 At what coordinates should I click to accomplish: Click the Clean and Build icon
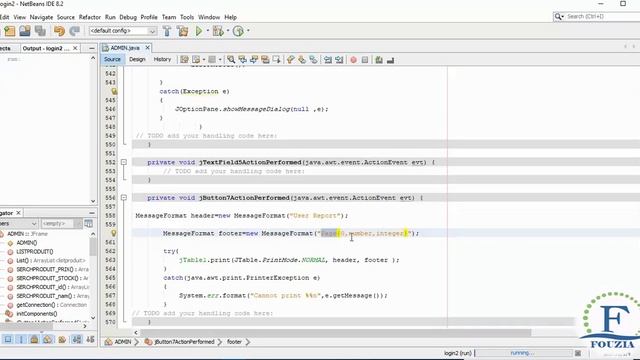[182, 31]
